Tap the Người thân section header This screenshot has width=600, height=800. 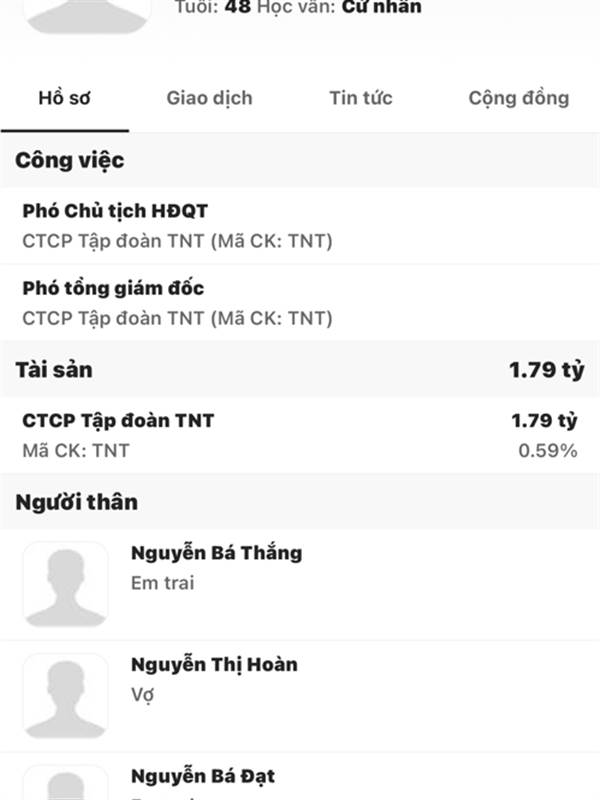tap(300, 502)
